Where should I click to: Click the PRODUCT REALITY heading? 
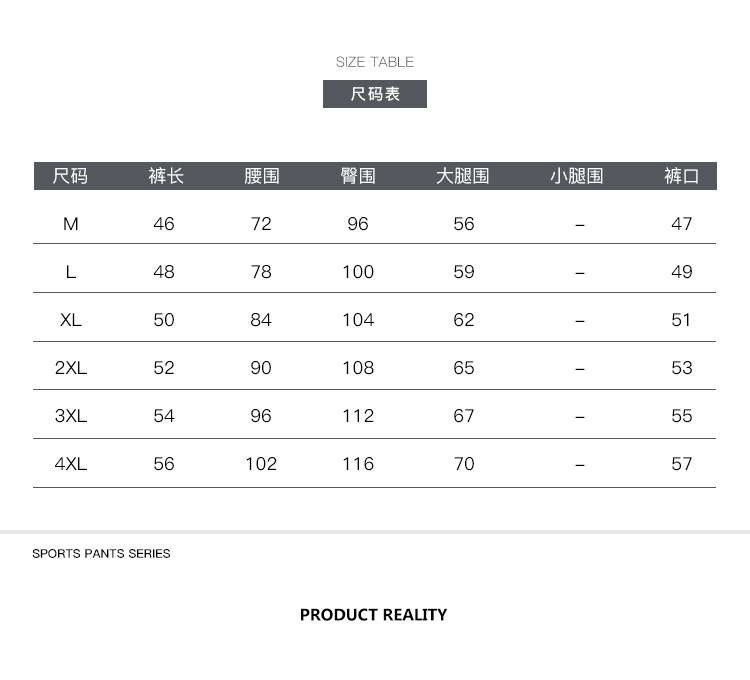(x=373, y=614)
